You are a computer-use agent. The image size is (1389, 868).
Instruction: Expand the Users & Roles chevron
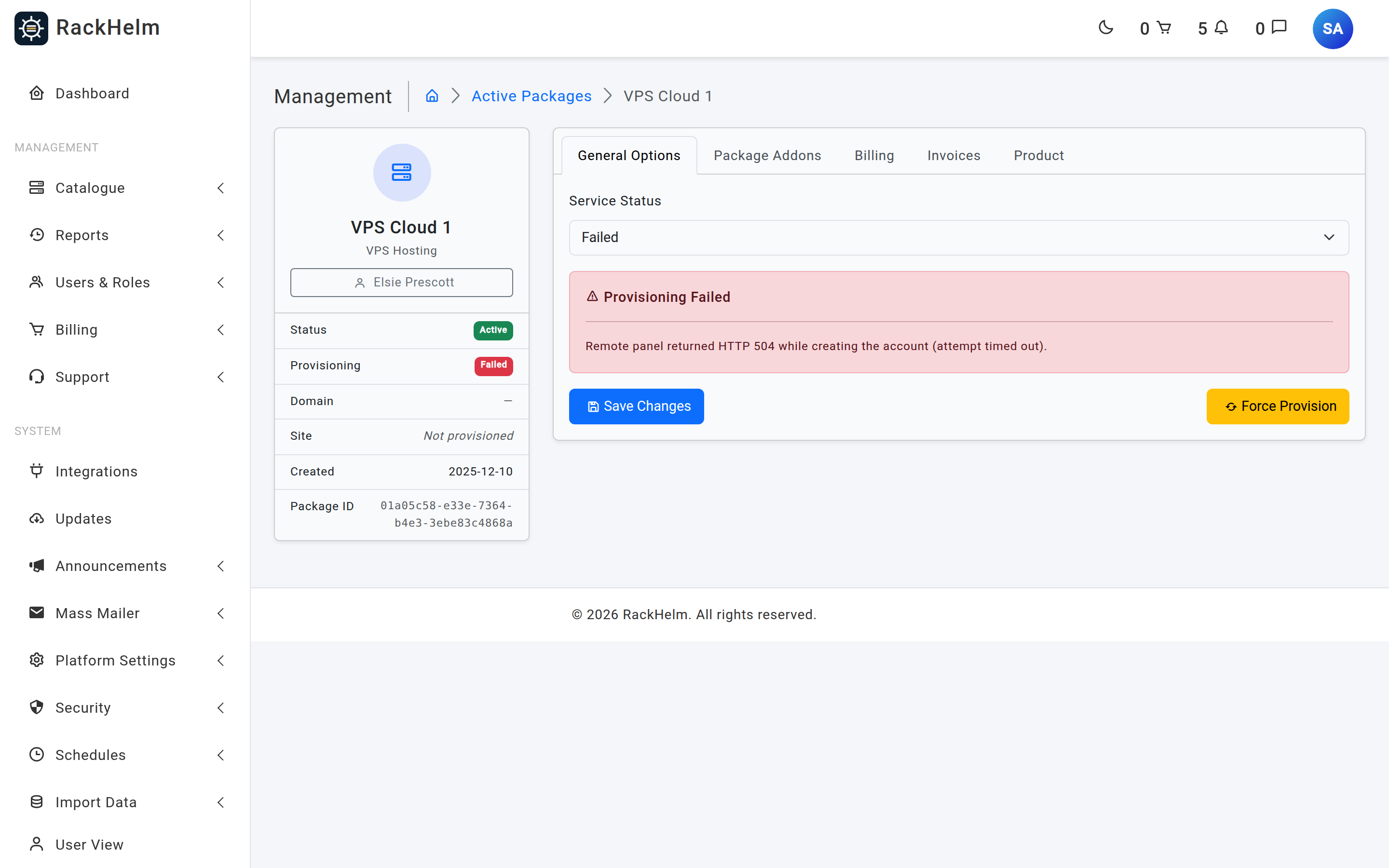[220, 282]
